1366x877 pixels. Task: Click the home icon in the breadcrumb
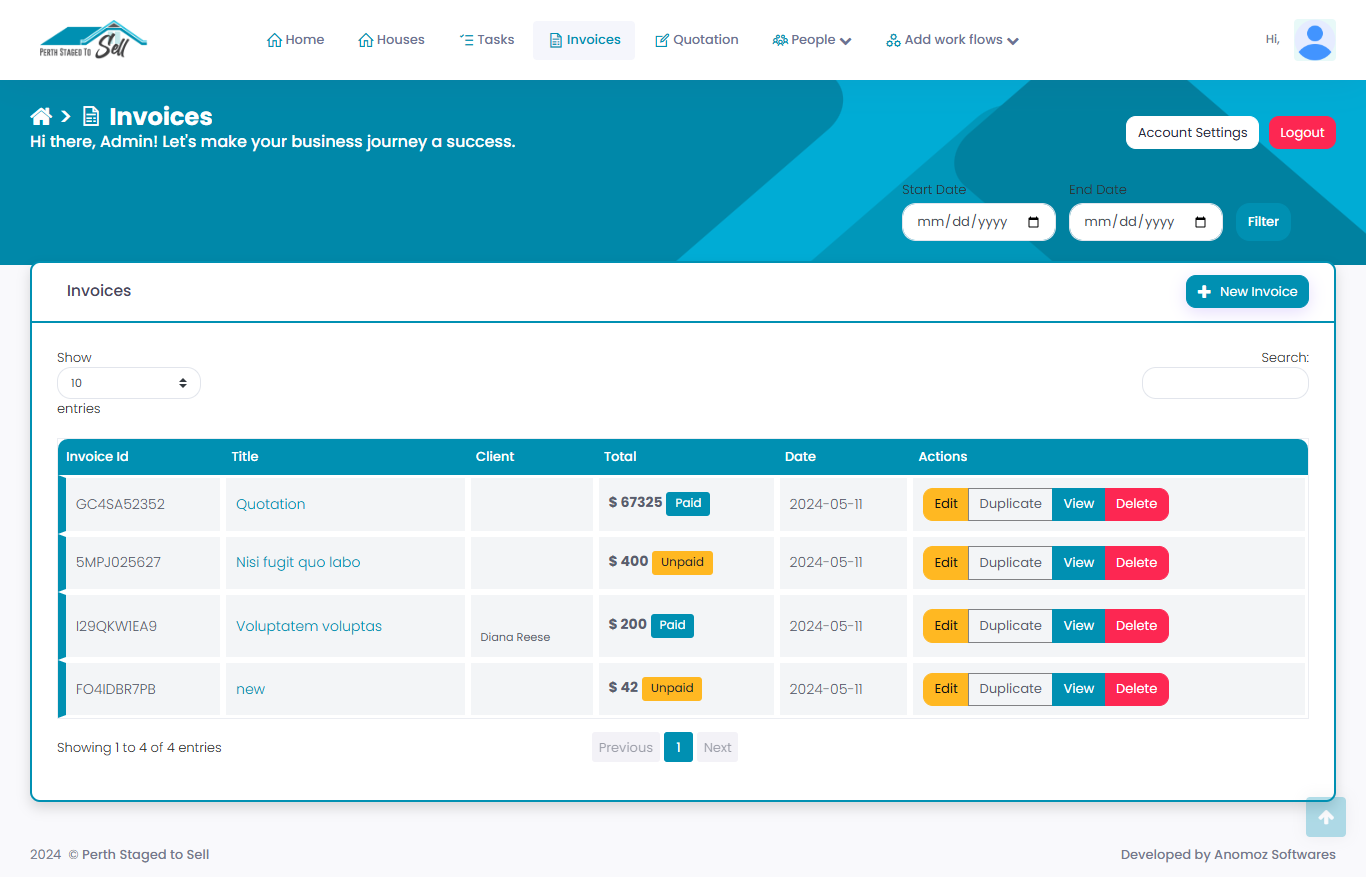(41, 117)
